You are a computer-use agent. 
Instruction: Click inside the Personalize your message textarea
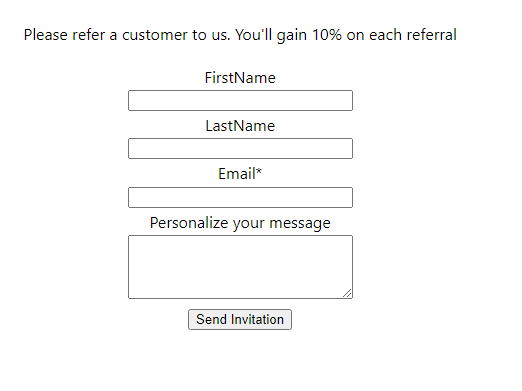click(240, 267)
